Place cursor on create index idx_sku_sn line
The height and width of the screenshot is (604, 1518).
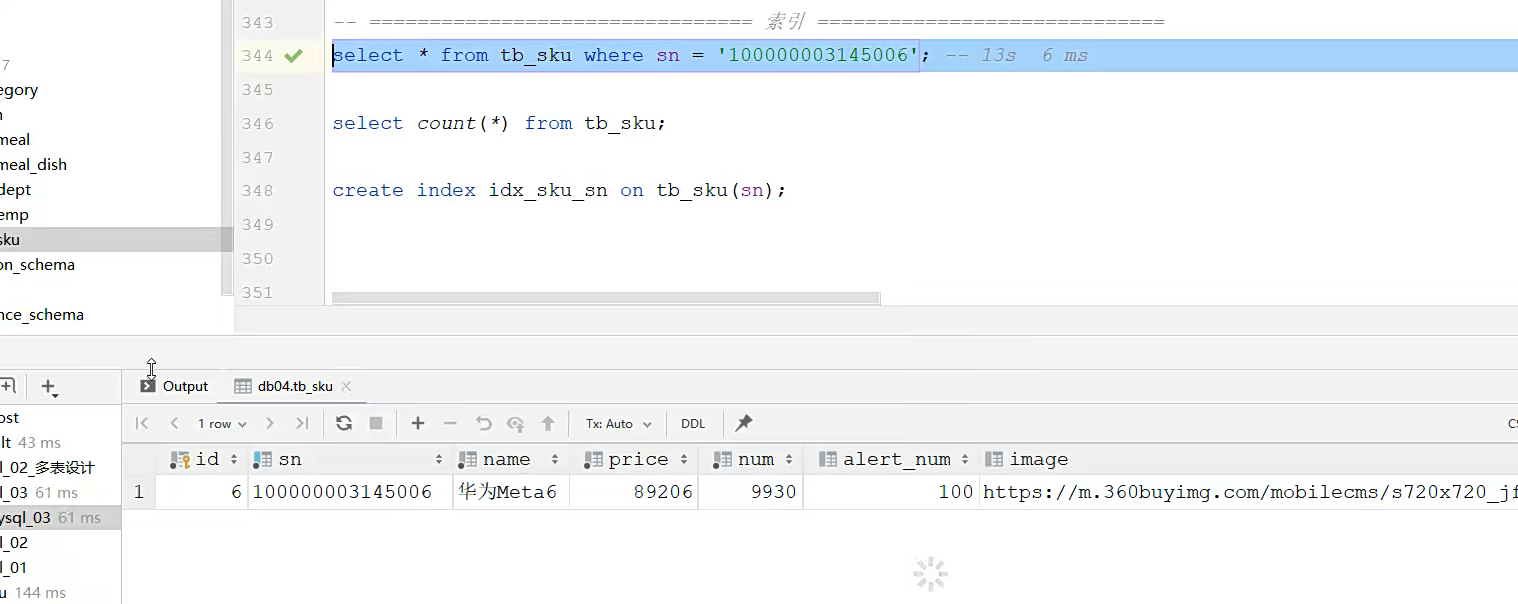(559, 191)
